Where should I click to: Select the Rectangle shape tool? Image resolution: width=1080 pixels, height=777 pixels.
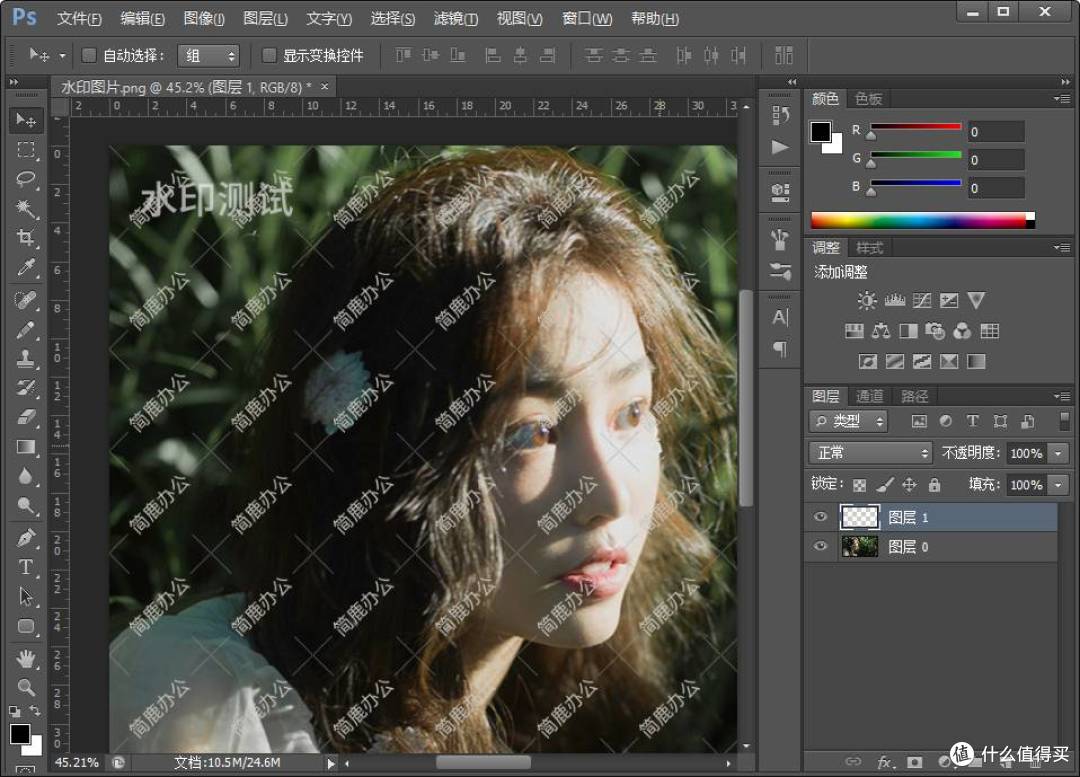coord(26,626)
